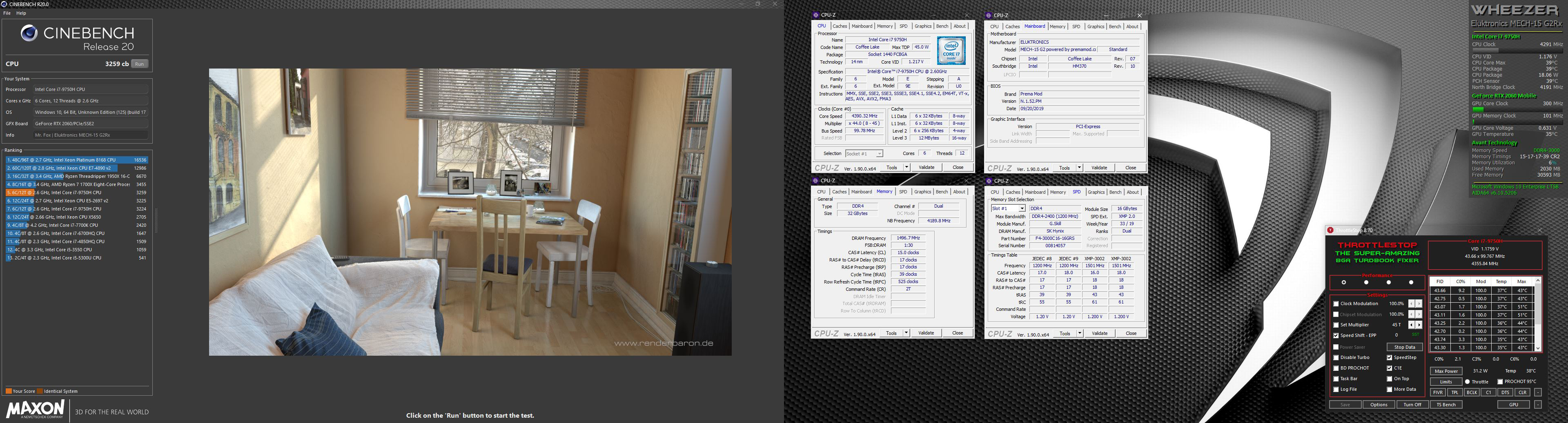Open the TPL settings button
Screen dimensions: 1568x423
click(1455, 393)
